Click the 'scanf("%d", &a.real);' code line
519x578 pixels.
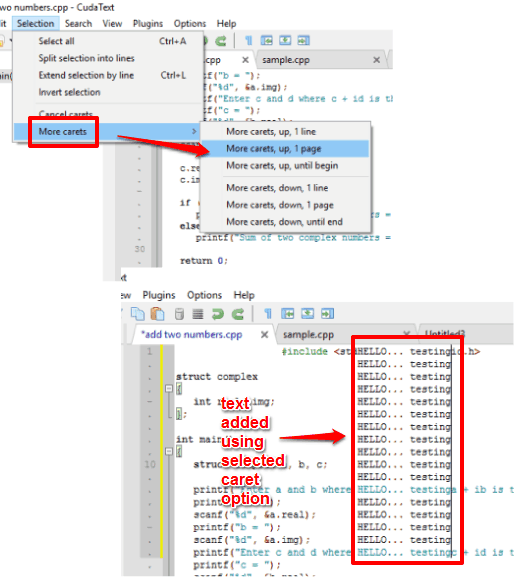(254, 515)
